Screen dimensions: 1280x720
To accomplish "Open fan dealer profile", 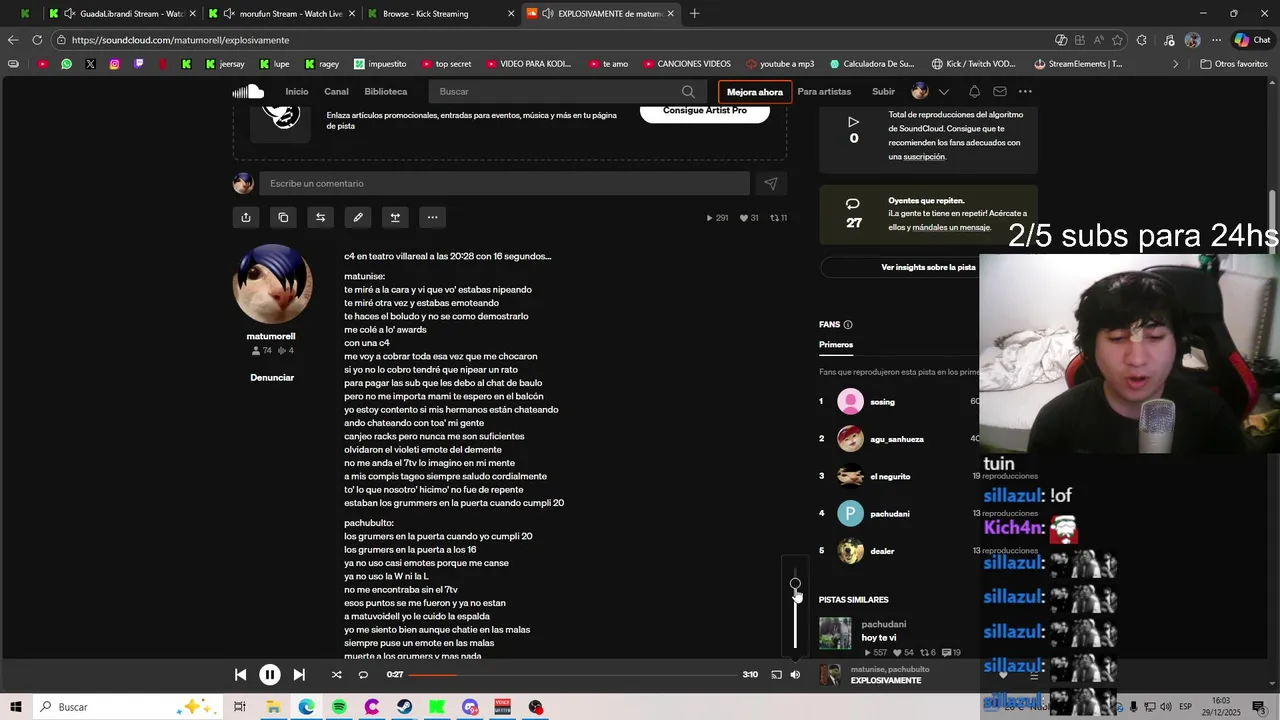I will pyautogui.click(x=882, y=551).
